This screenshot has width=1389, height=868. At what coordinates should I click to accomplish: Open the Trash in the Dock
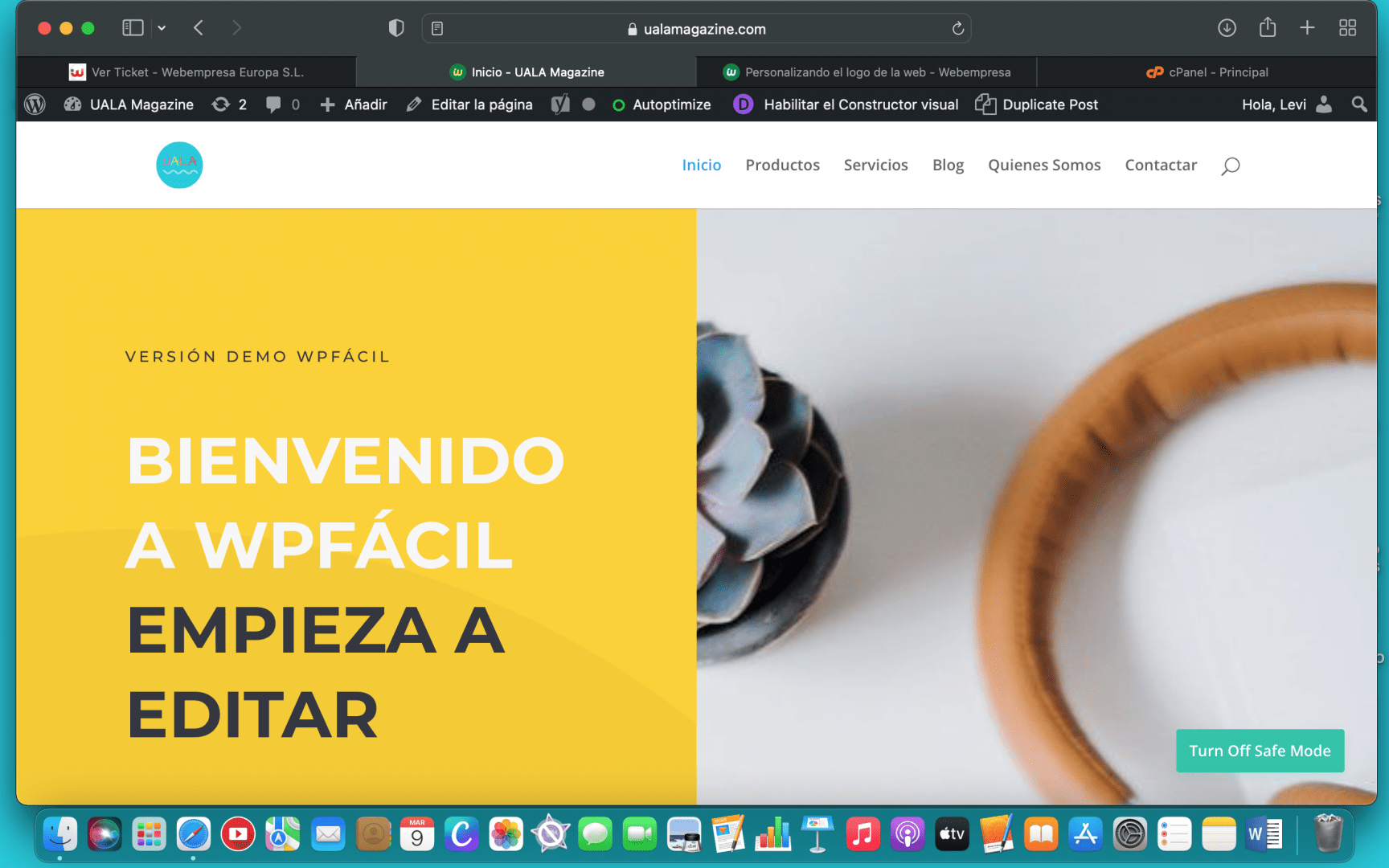(x=1328, y=833)
